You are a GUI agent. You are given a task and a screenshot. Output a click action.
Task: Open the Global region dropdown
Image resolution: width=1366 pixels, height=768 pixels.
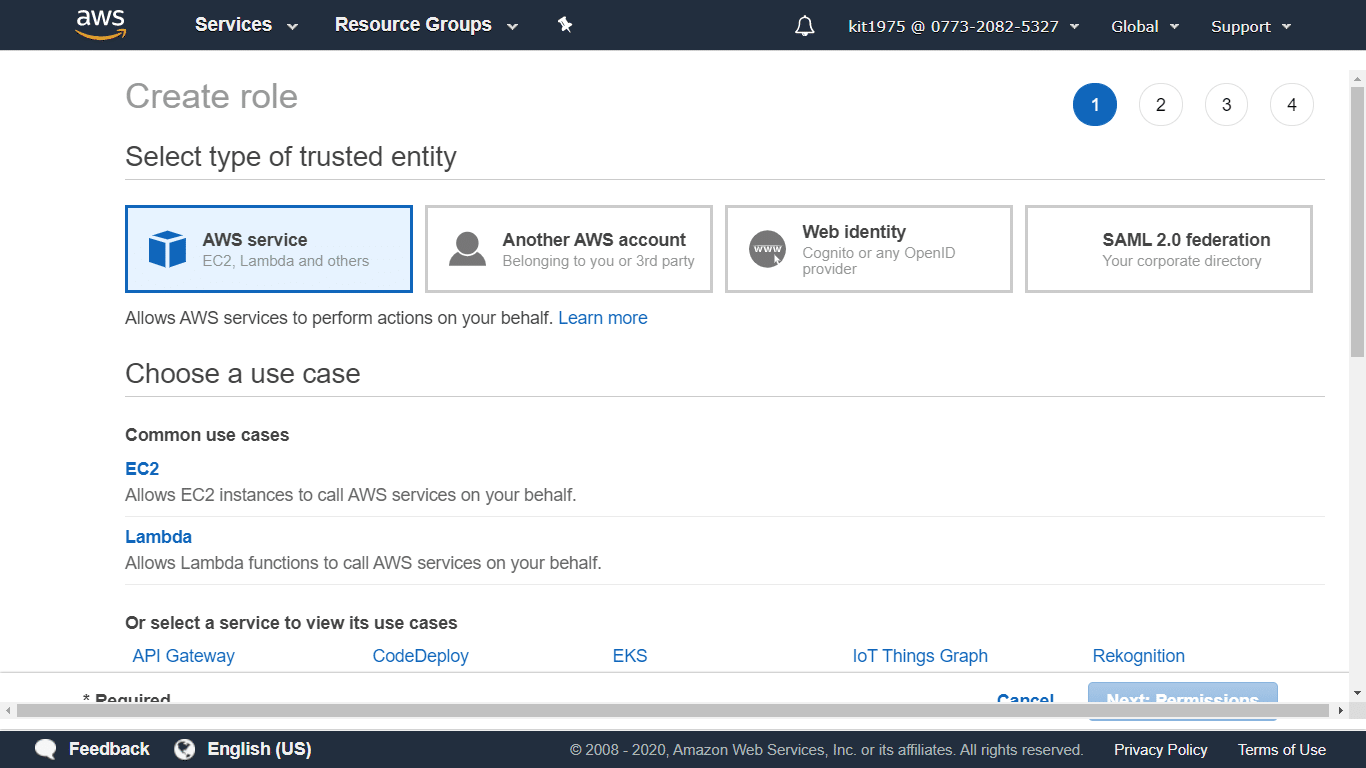[1143, 26]
